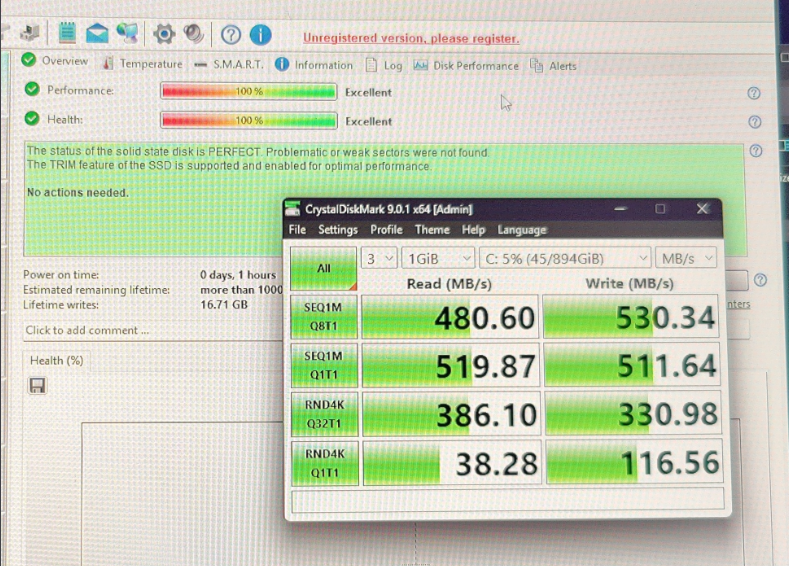
Task: Run the RND4K Q1T1 test button
Action: tap(325, 463)
